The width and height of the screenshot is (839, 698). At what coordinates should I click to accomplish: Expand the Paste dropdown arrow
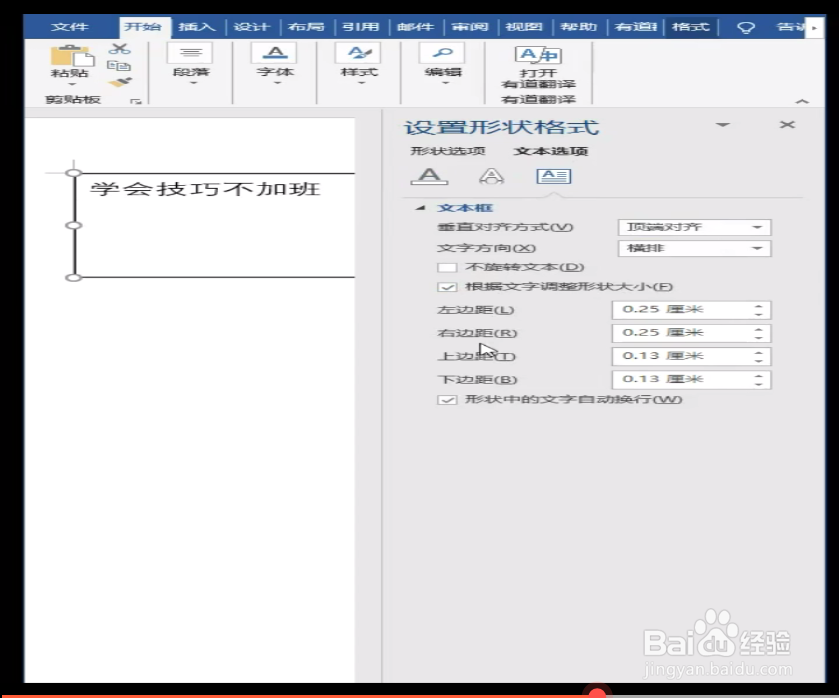72,85
